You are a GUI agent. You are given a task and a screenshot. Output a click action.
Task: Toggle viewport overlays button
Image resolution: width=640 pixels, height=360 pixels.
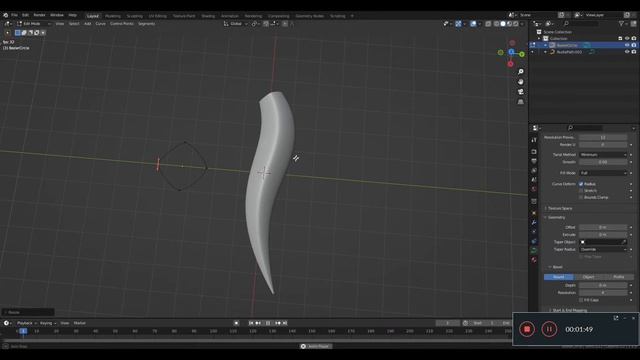point(473,24)
